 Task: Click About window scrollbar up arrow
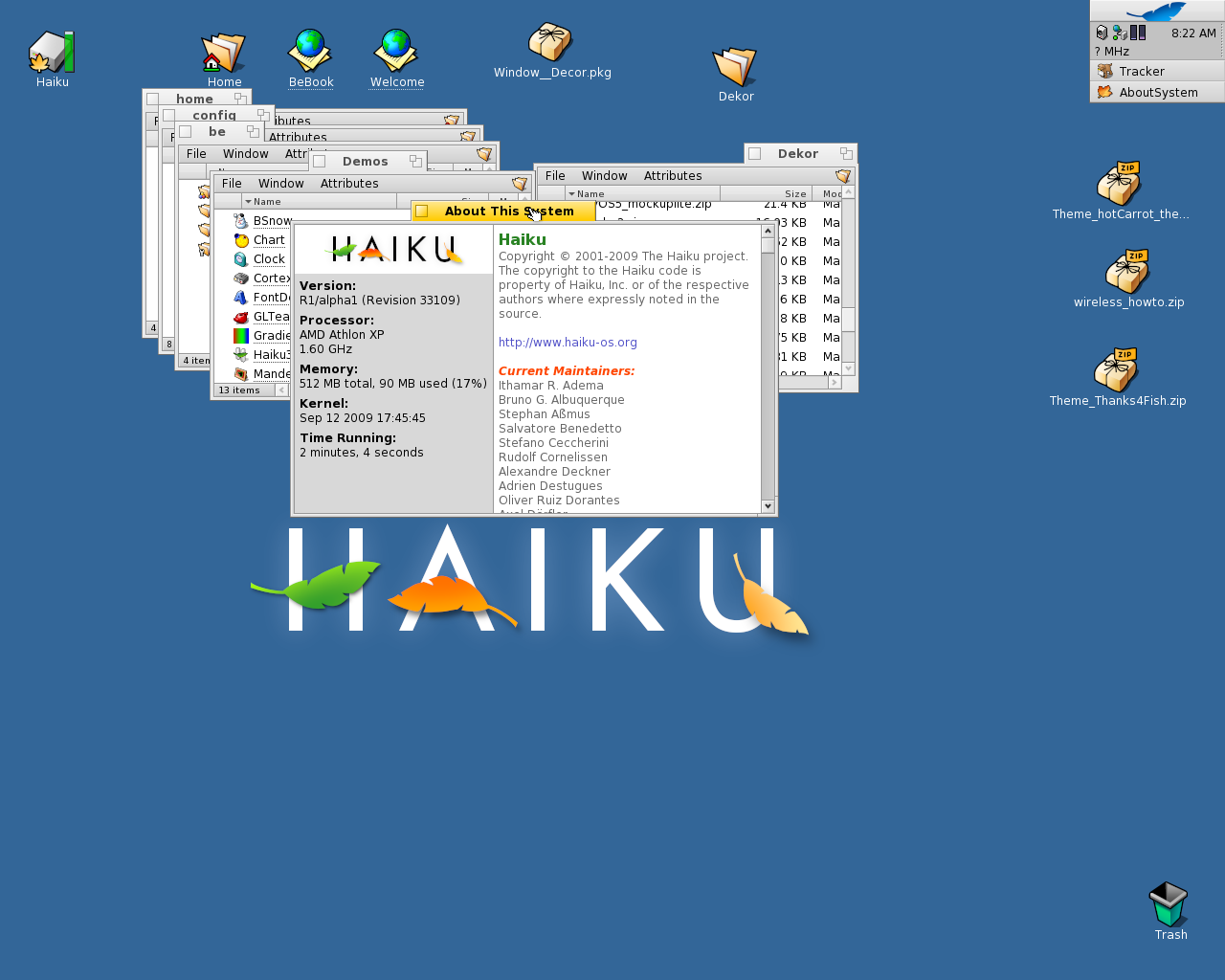[x=768, y=231]
